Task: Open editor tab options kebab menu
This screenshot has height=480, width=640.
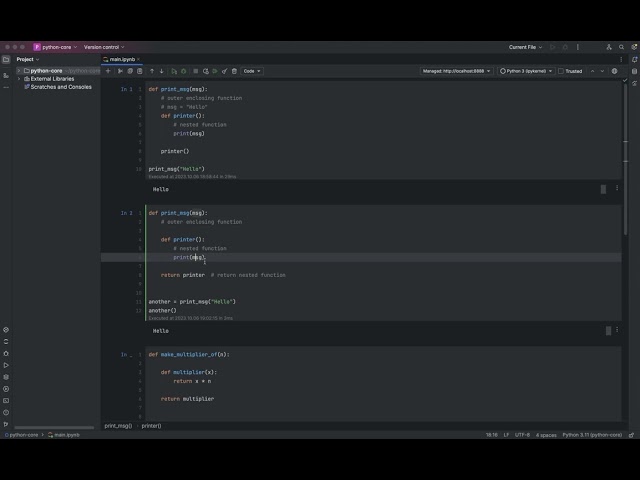Action: 621,60
